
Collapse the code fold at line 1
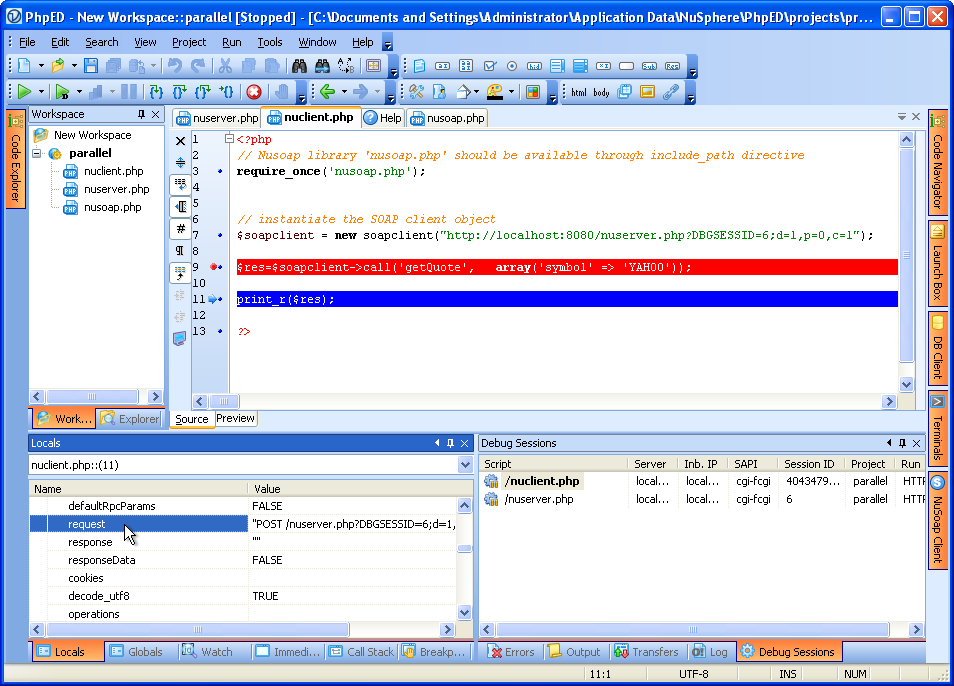point(229,140)
